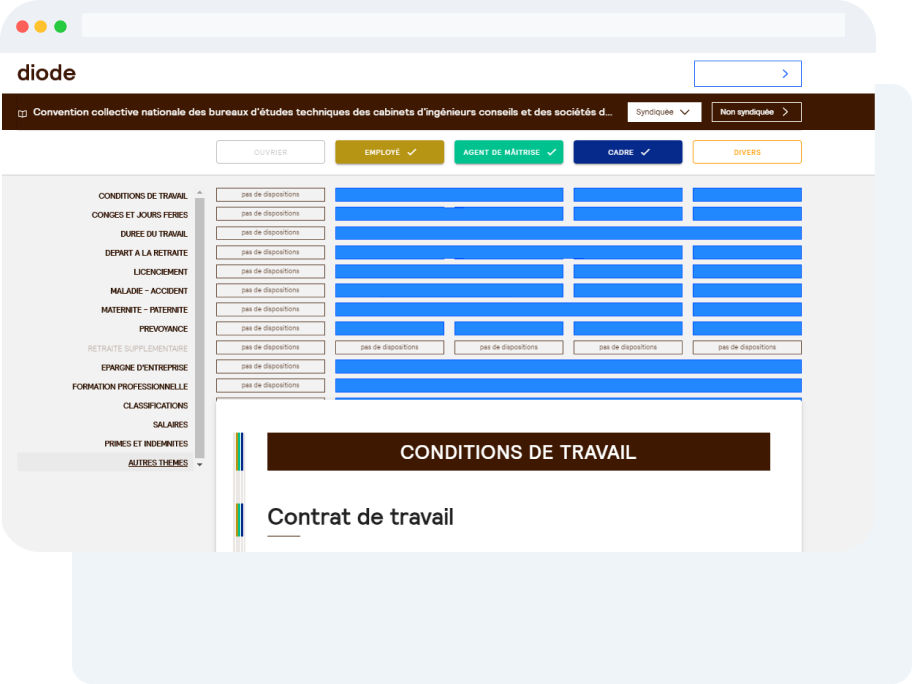Click scrollbar down arrow in theme list
The height and width of the screenshot is (684, 912).
click(200, 465)
